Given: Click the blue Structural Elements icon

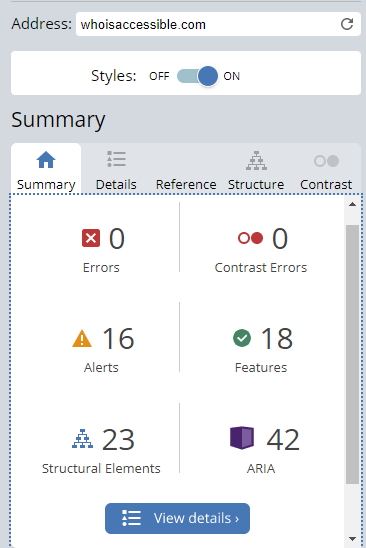Looking at the screenshot, I should 82,439.
